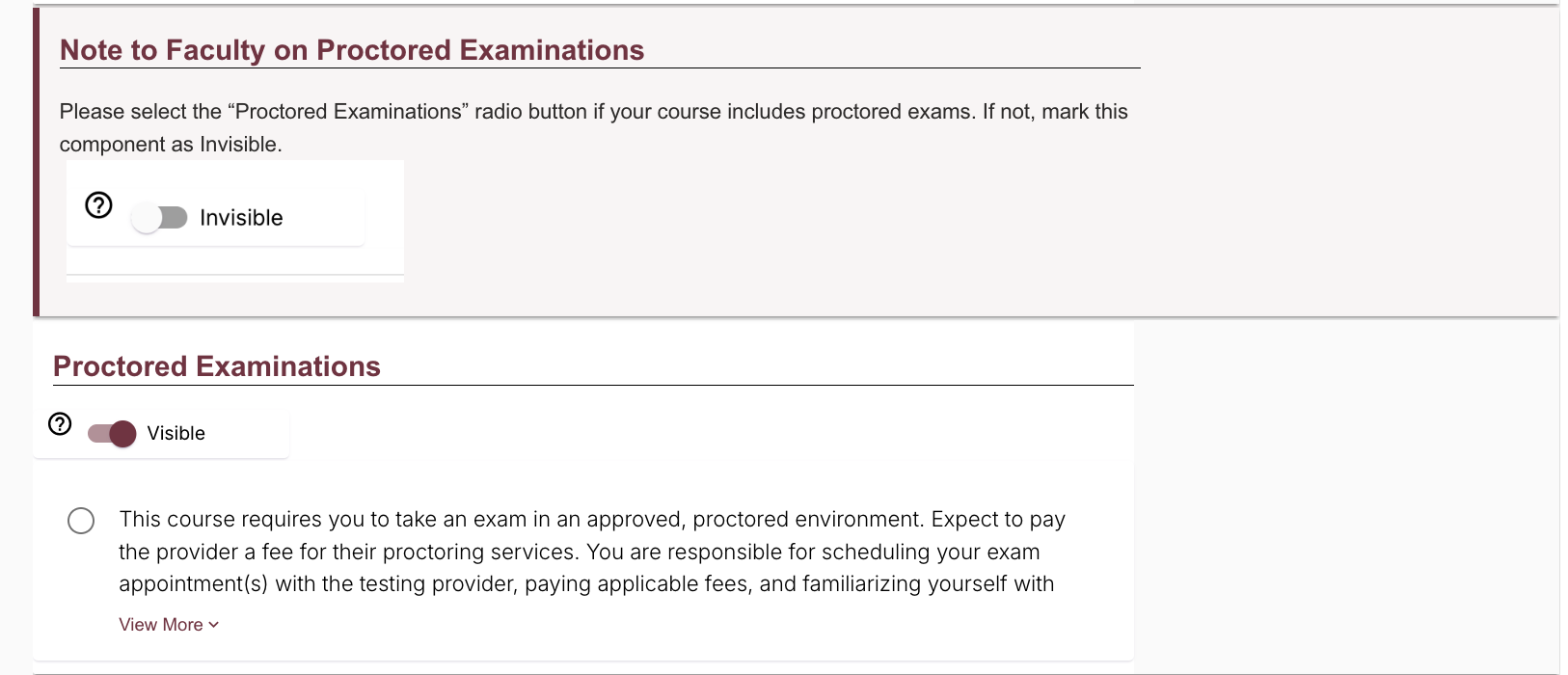Click the maroon Proctored Examinations section heading

click(217, 366)
